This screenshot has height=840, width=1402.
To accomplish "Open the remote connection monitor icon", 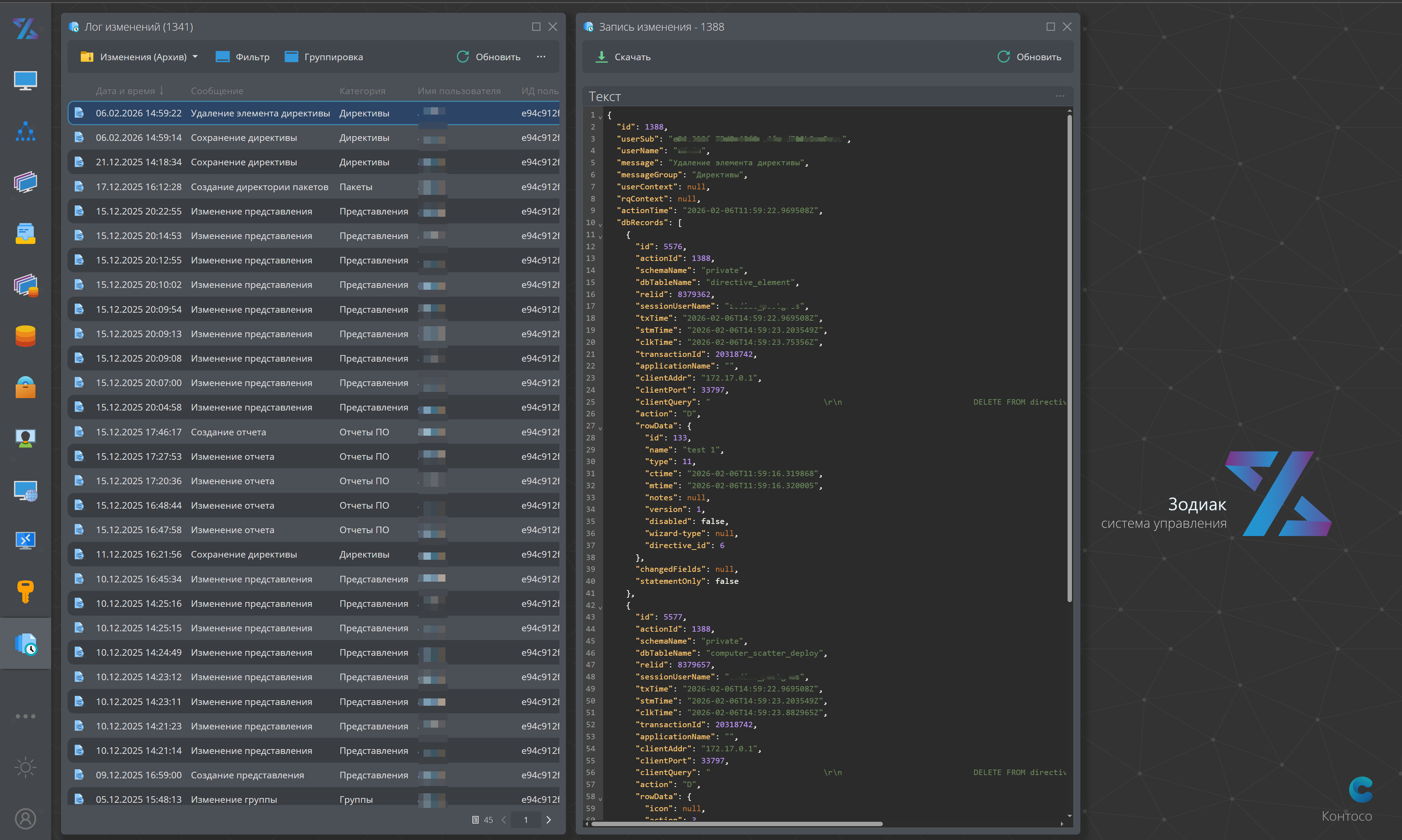I will click(x=26, y=540).
